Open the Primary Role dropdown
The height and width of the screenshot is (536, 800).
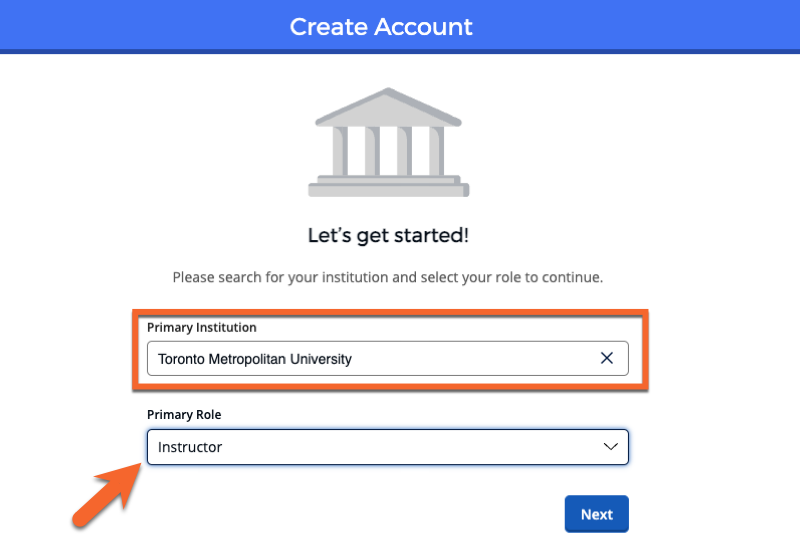(x=387, y=447)
